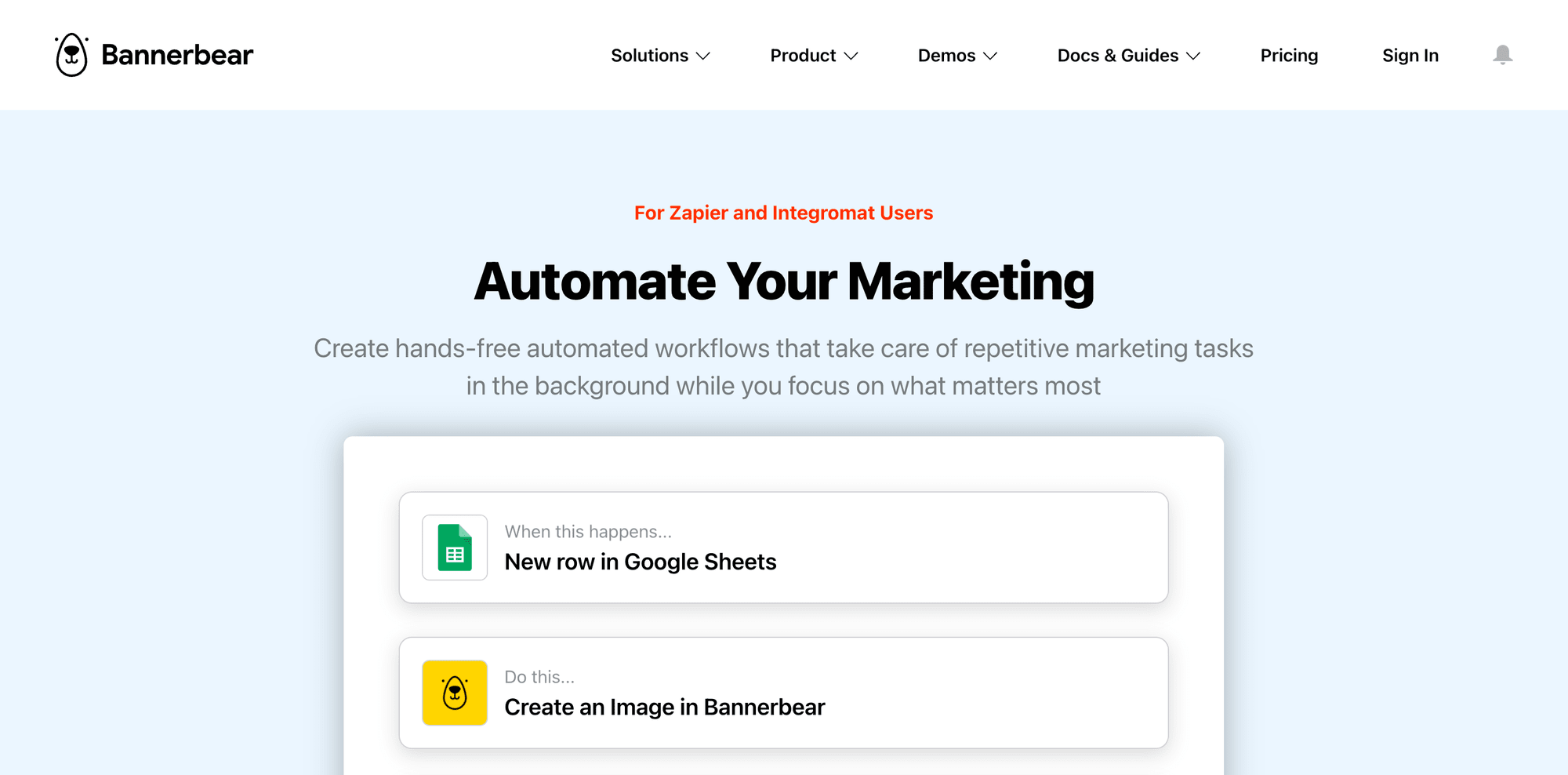Expand the Docs & Guides chevron
The width and height of the screenshot is (1568, 775).
1193,56
